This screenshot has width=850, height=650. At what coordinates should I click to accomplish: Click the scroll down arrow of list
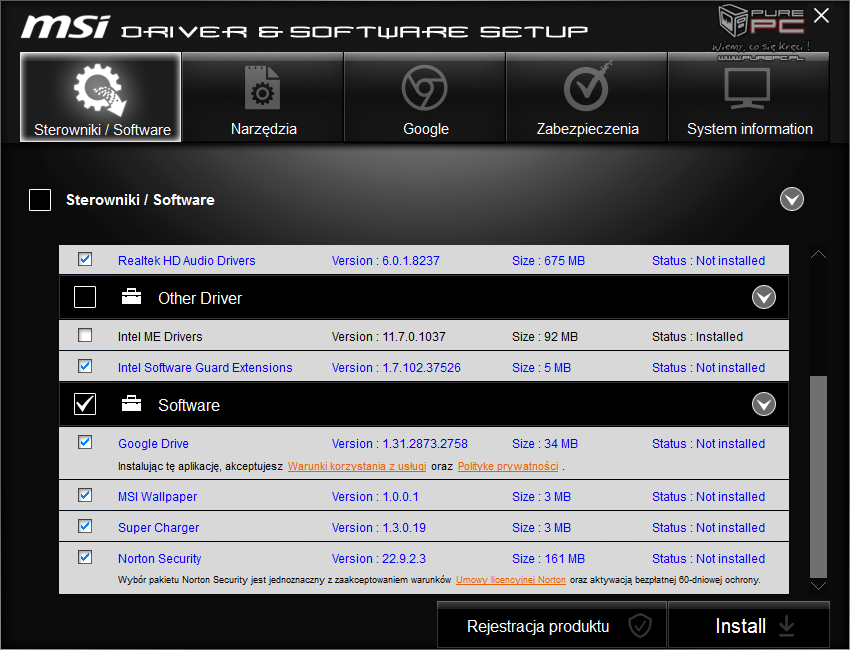pos(818,585)
